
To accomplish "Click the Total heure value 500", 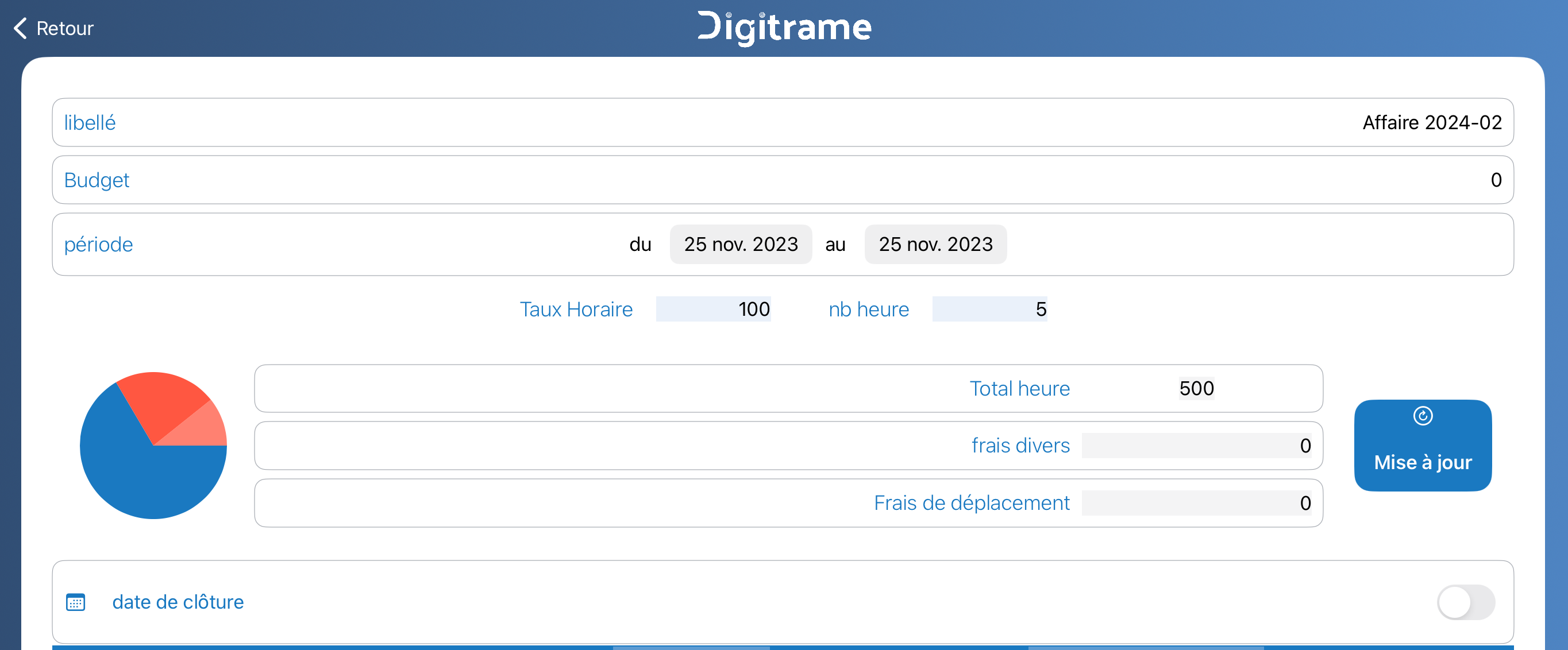I will [x=1196, y=389].
